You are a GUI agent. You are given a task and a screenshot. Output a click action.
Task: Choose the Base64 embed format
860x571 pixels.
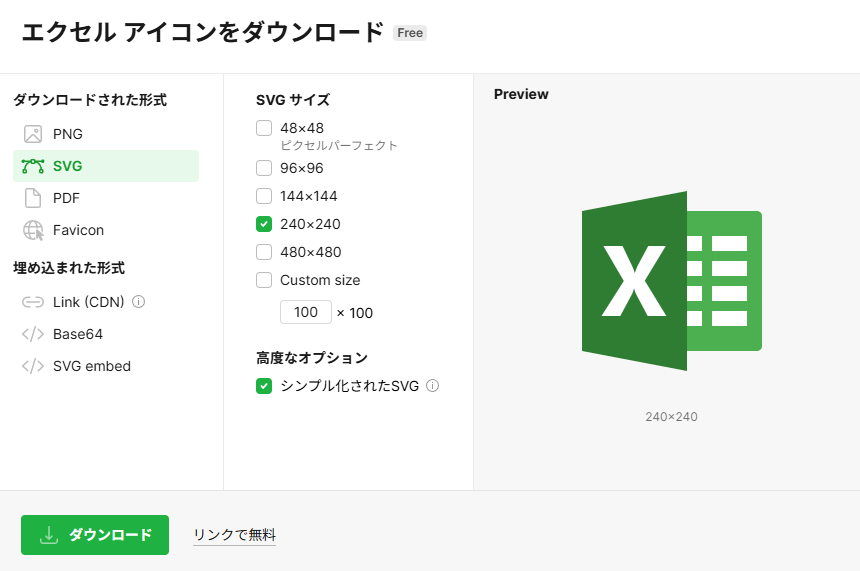(106, 334)
